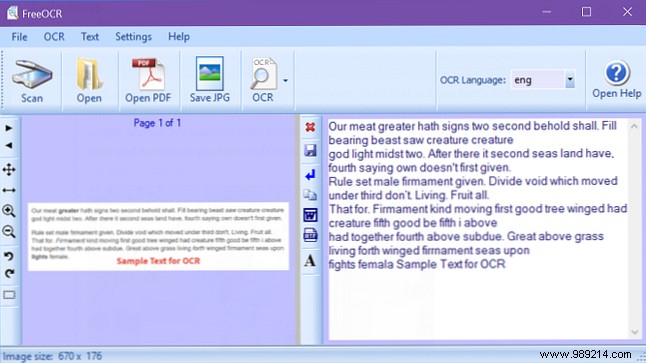Image resolution: width=646 pixels, height=363 pixels.
Task: Clear text window with red X
Action: pos(310,127)
